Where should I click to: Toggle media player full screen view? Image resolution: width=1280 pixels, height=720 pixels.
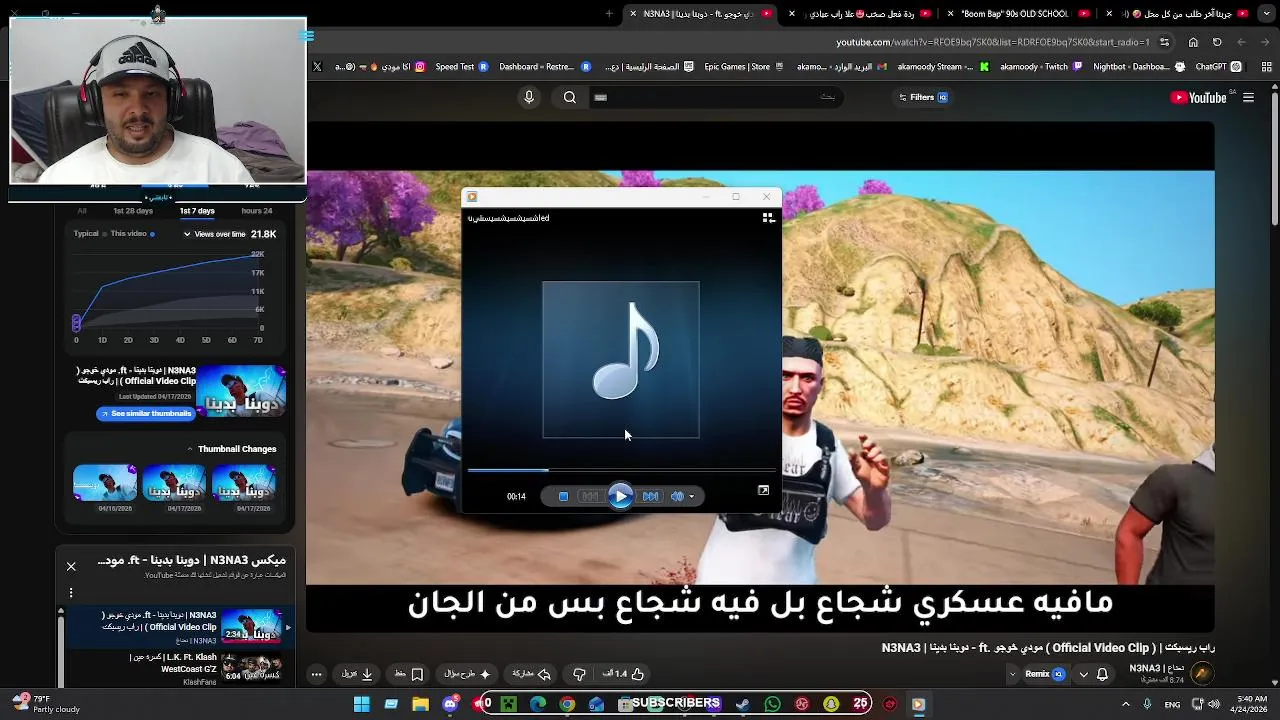coord(763,490)
